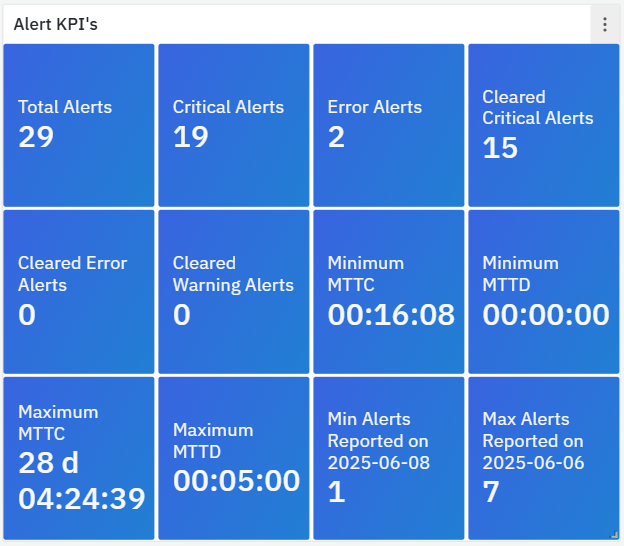Click the Min Alerts Reported tile
The width and height of the screenshot is (624, 546).
tap(389, 458)
